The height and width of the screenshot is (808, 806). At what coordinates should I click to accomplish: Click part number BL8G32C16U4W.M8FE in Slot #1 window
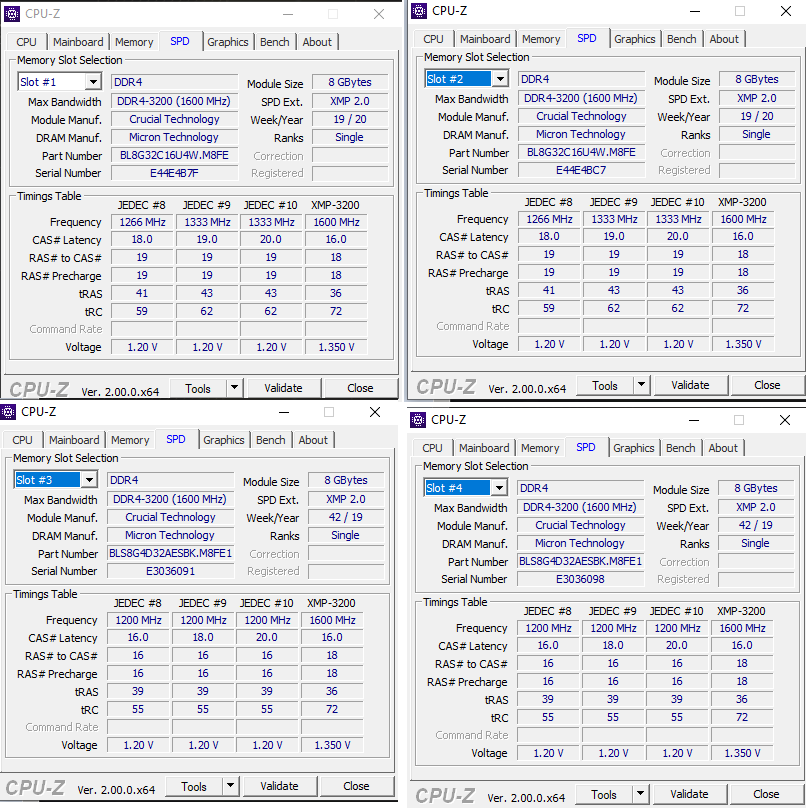click(174, 155)
